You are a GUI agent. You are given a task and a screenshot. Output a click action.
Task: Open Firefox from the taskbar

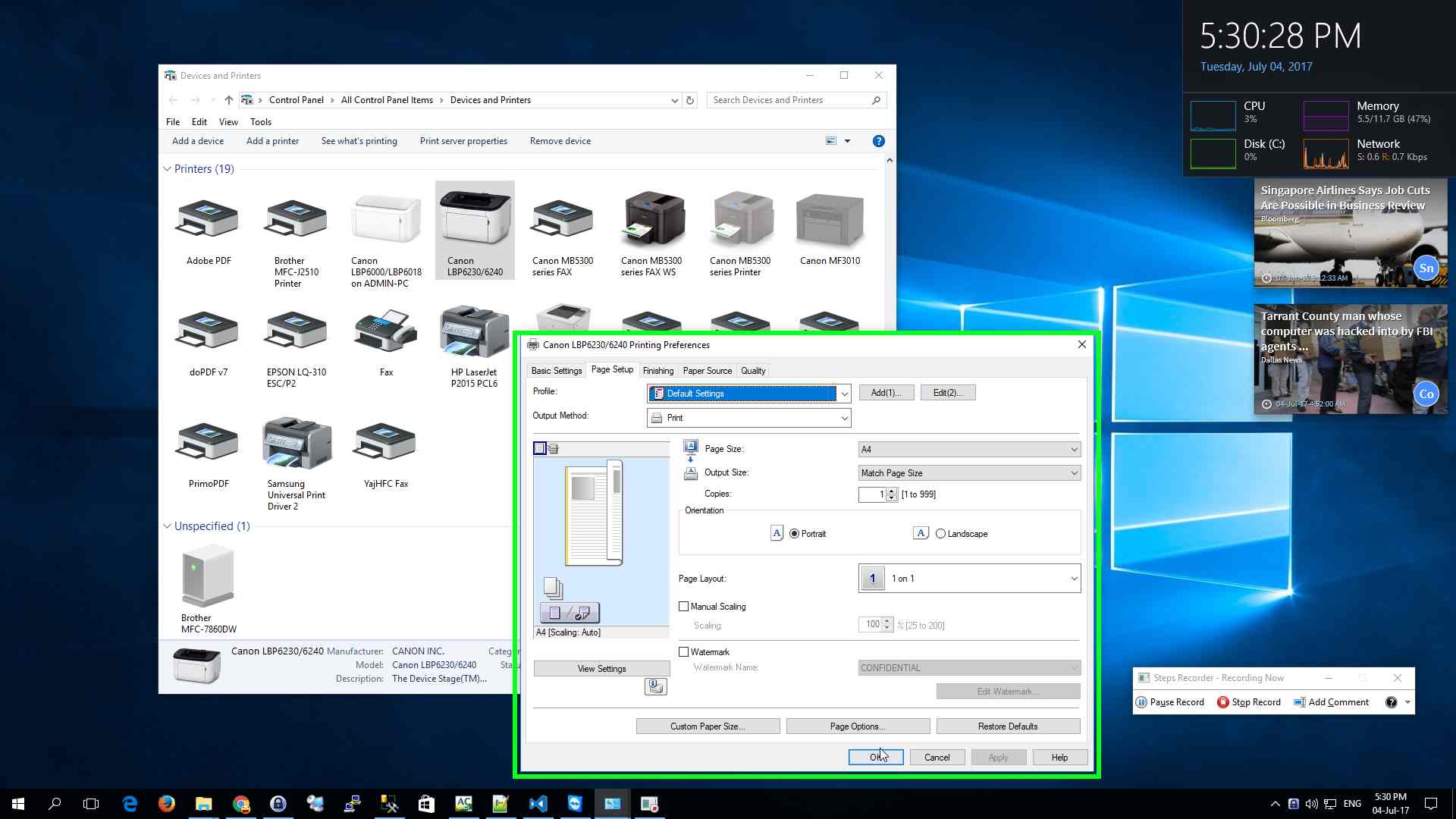click(166, 804)
